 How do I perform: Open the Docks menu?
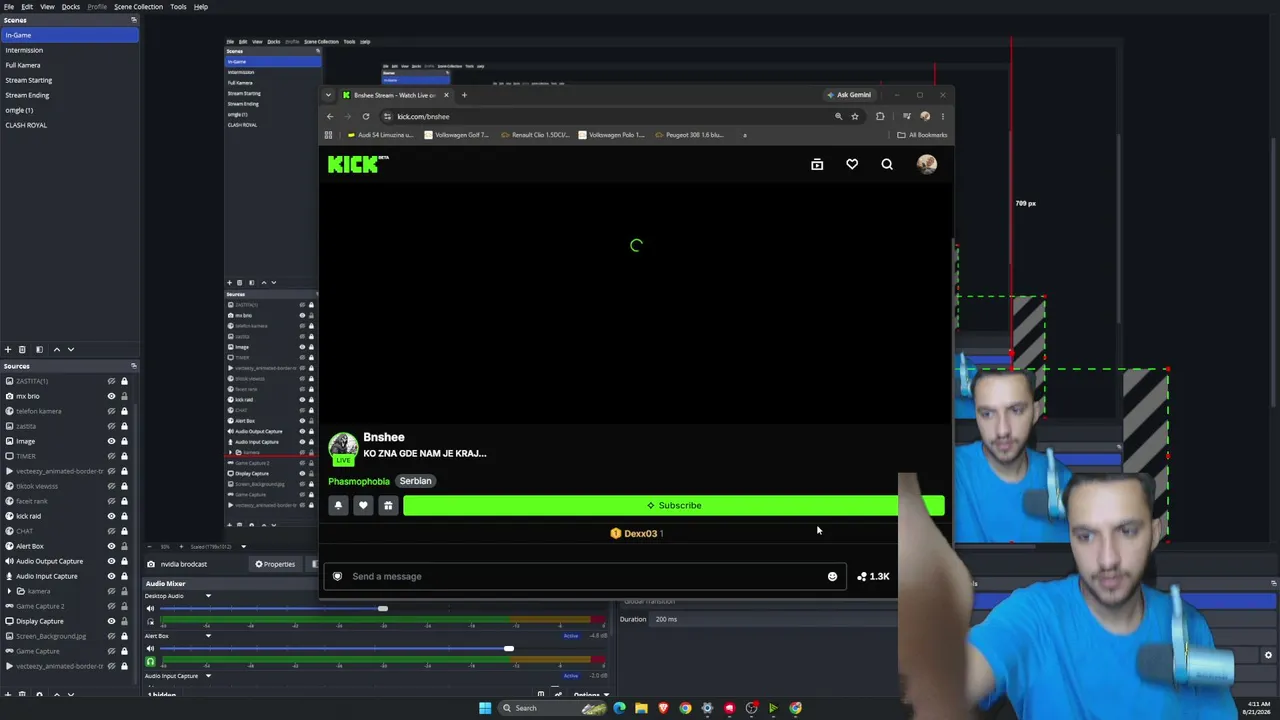point(71,7)
